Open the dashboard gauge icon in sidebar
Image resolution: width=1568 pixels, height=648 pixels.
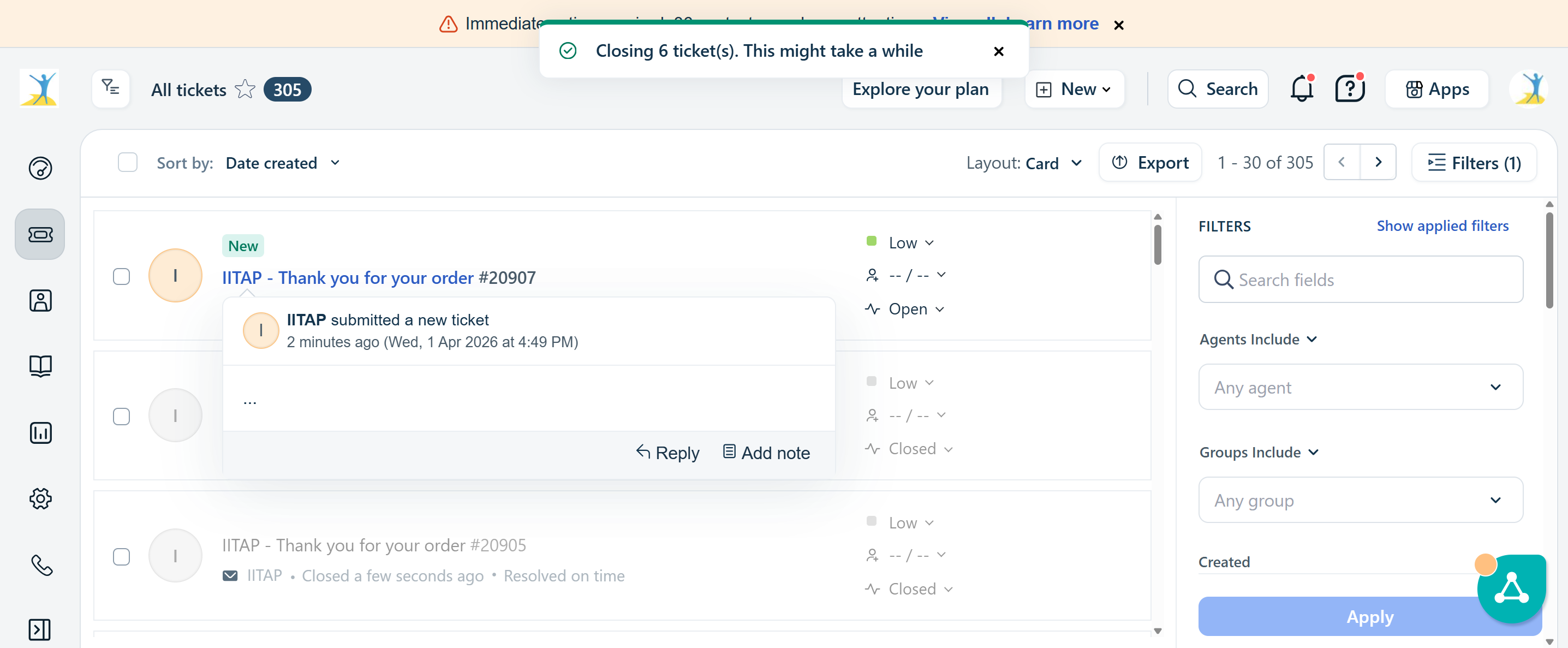pos(40,168)
